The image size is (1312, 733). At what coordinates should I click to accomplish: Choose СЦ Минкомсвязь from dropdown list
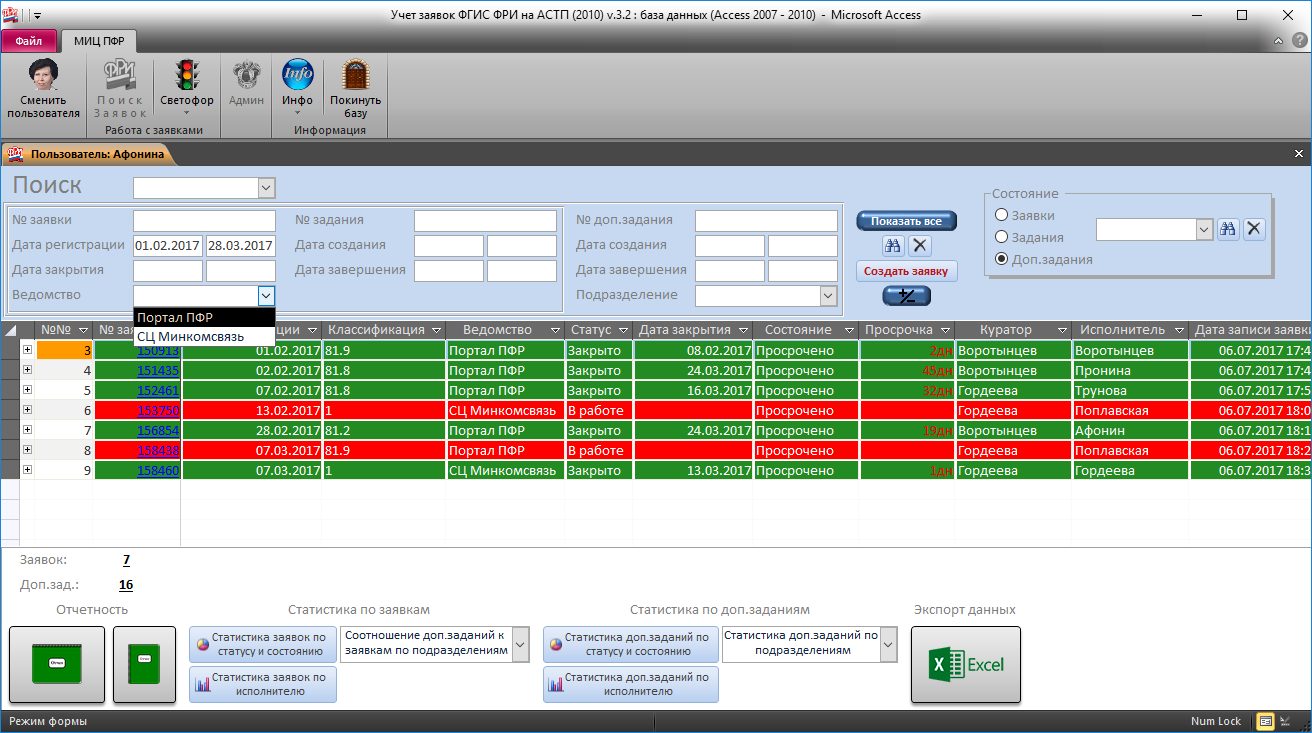[x=190, y=337]
